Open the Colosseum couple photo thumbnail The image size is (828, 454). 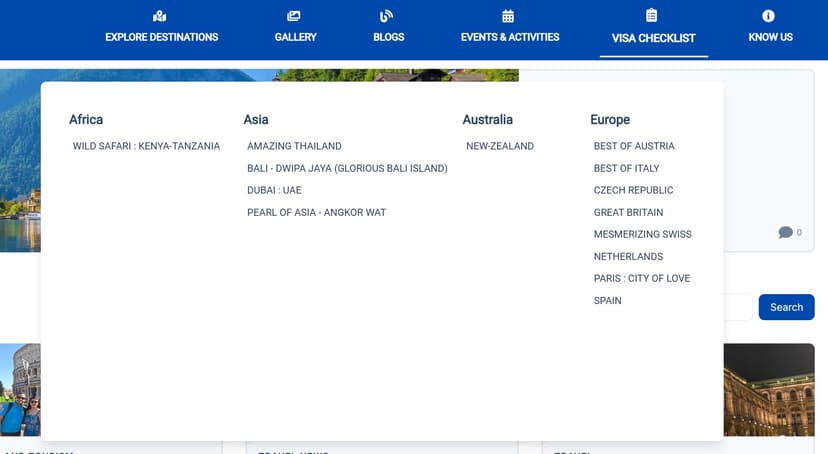[x=20, y=390]
